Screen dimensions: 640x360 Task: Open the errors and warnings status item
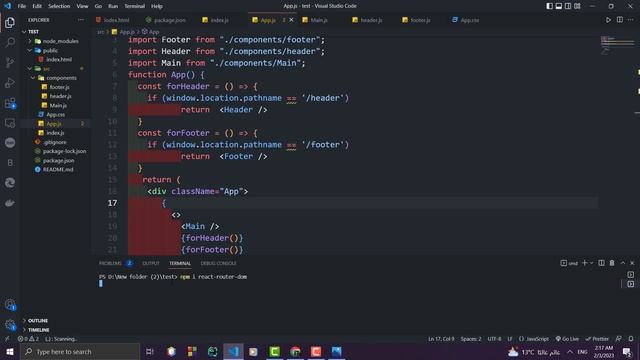coord(28,339)
